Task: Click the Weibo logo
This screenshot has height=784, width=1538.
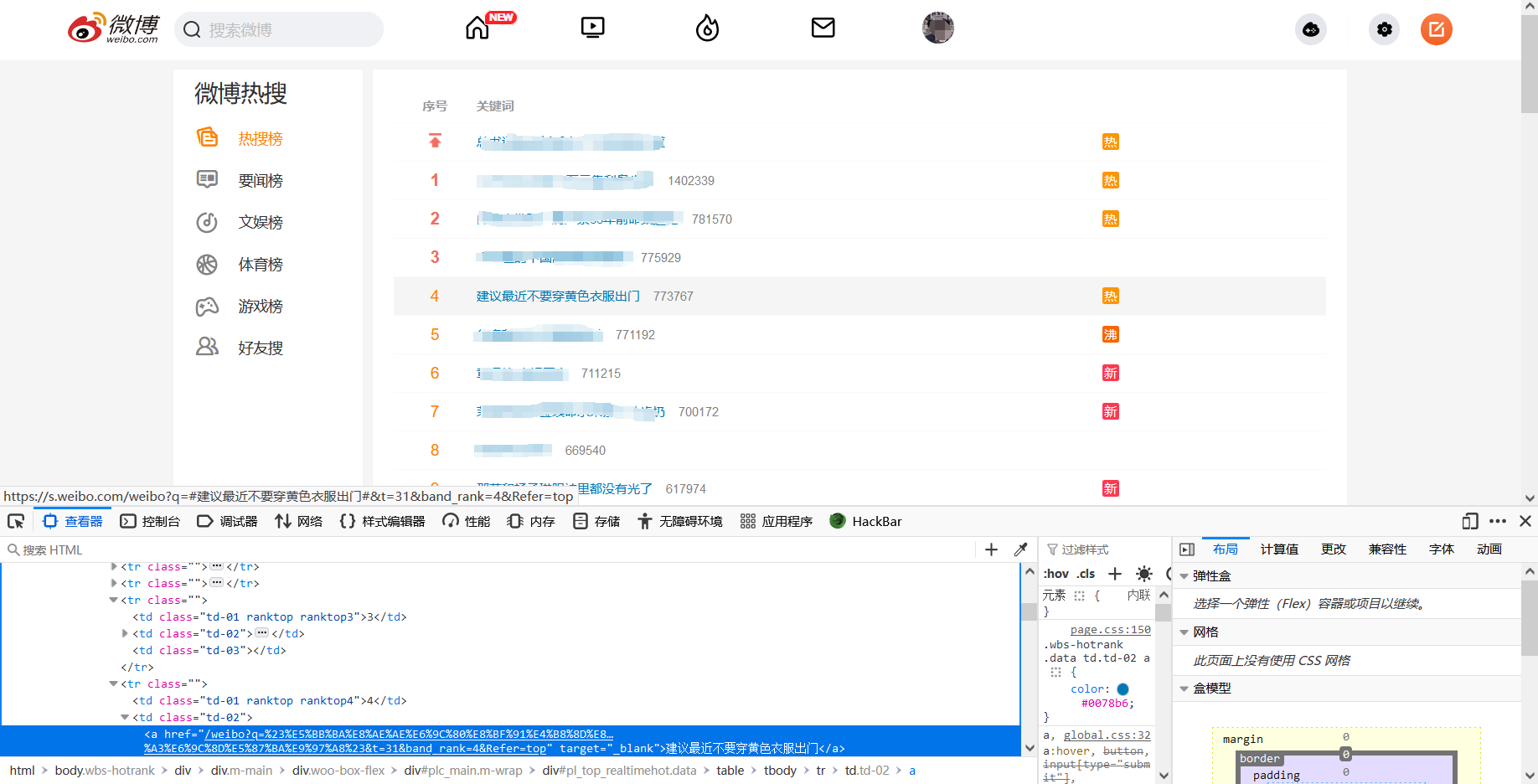Action: tap(113, 28)
